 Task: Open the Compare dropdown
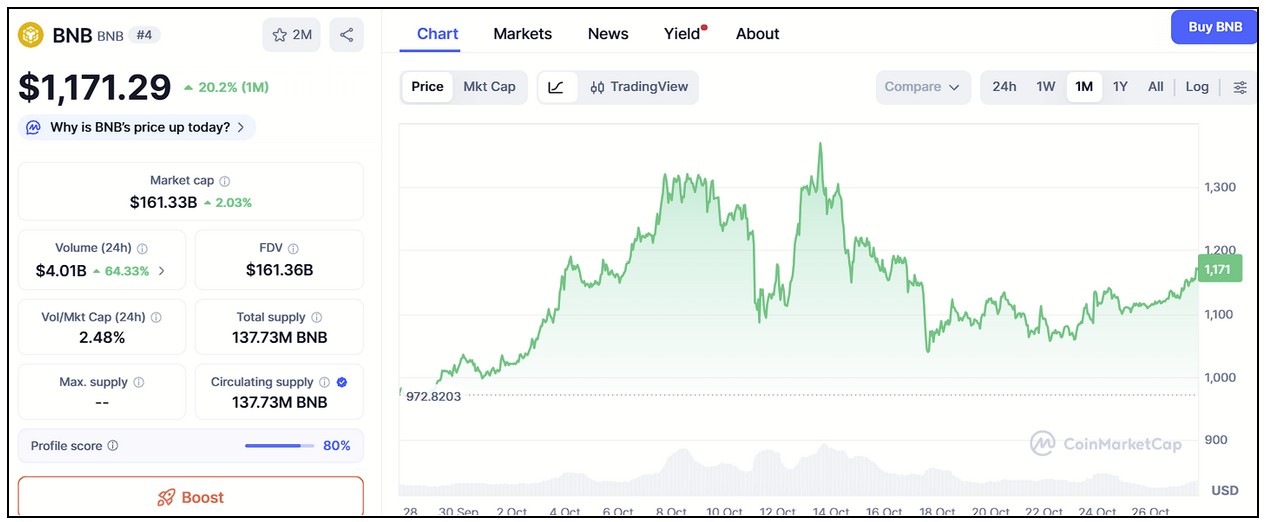[922, 87]
